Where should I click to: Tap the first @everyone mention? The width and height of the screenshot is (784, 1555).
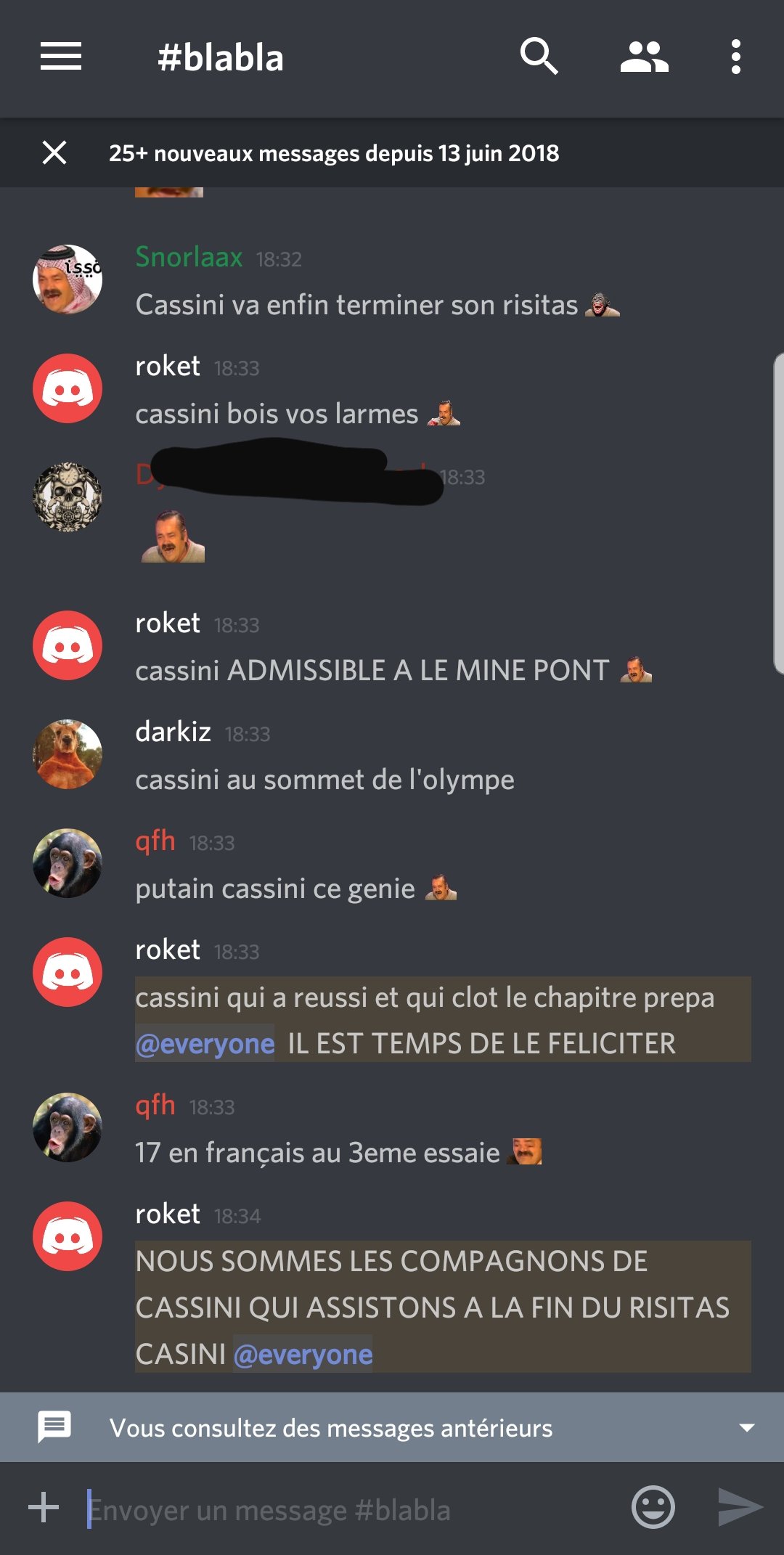pos(205,1044)
